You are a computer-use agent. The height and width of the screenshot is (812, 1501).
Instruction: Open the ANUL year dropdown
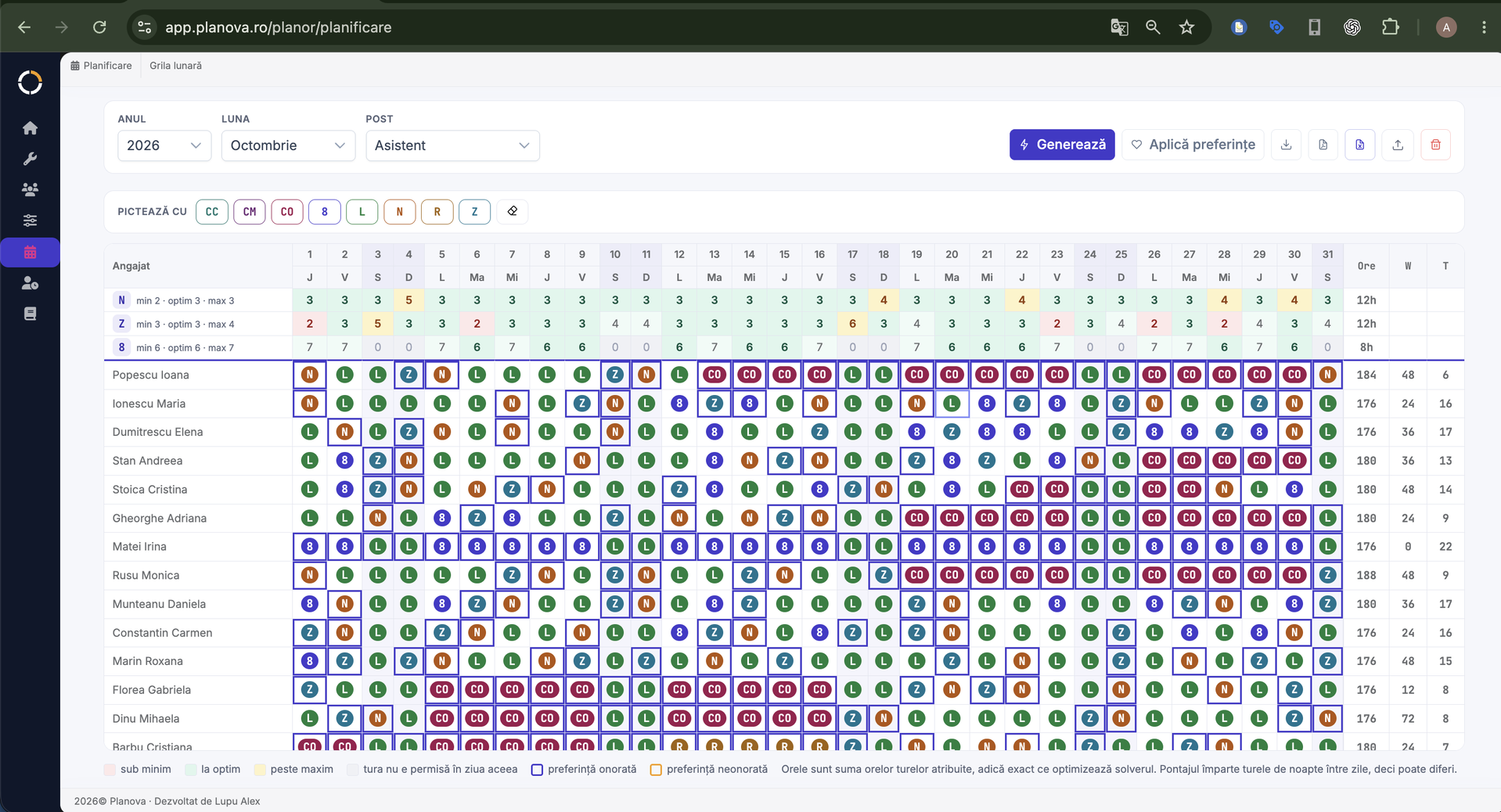pos(164,146)
